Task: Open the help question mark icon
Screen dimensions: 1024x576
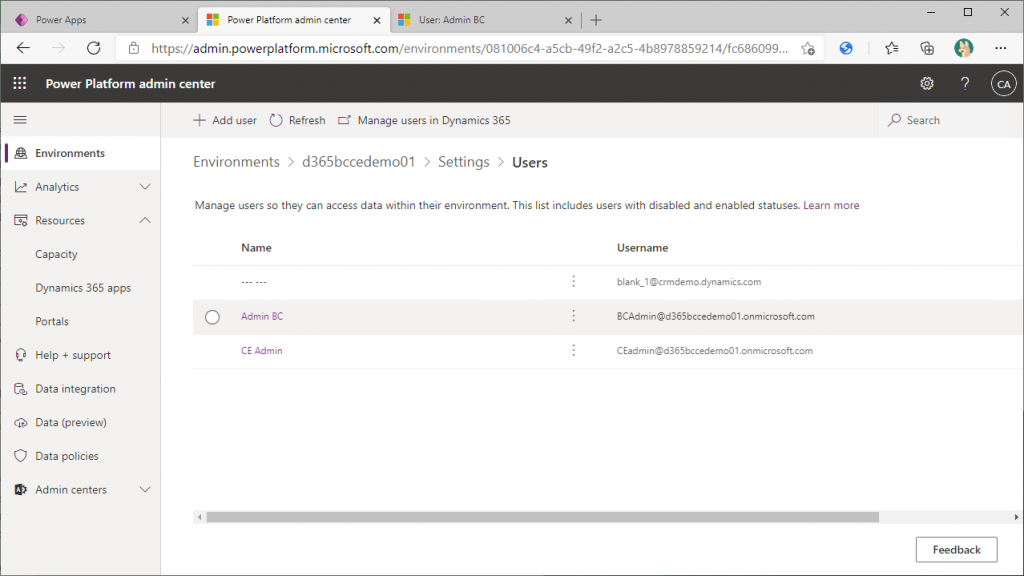Action: (965, 84)
